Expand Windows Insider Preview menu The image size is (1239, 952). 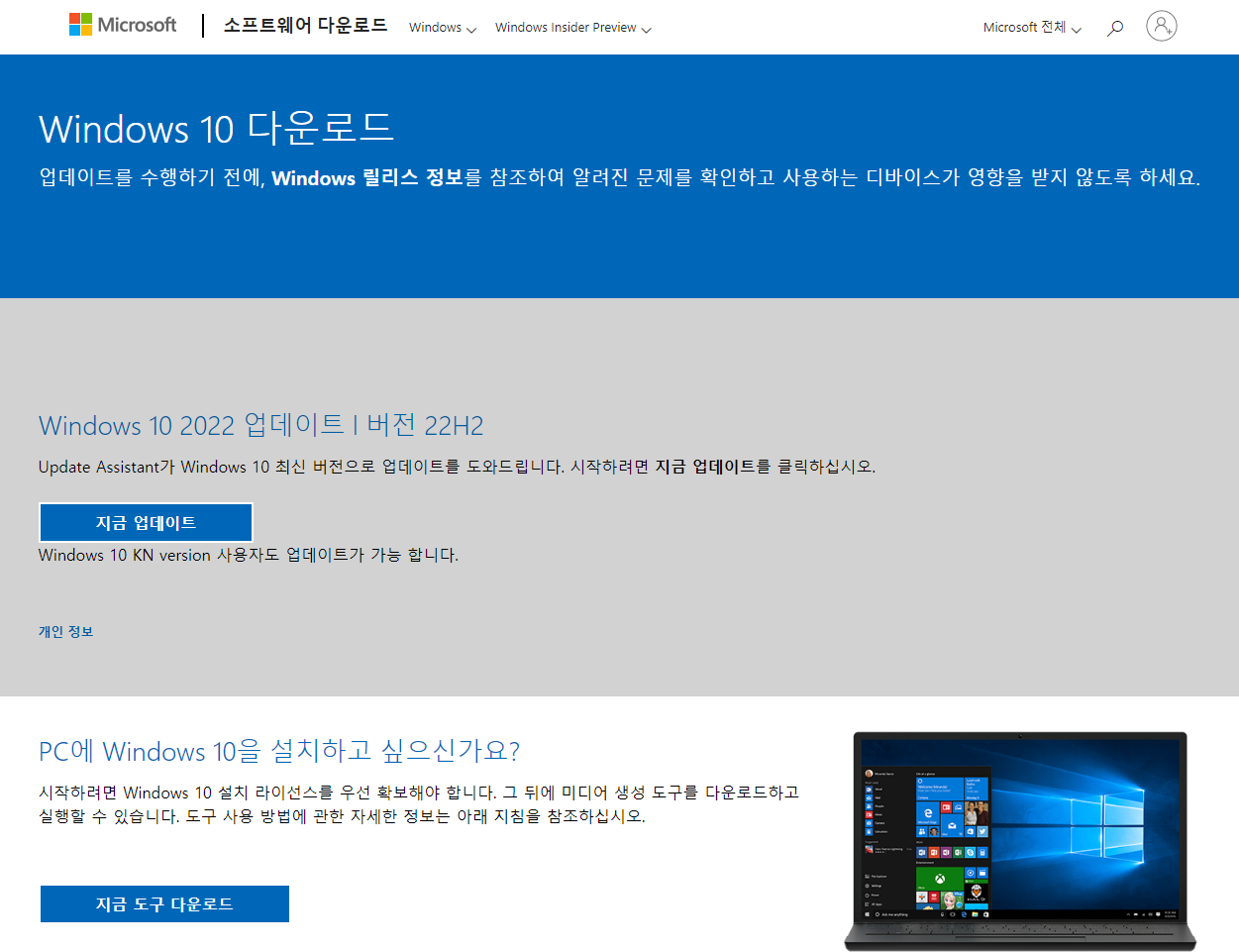click(573, 28)
